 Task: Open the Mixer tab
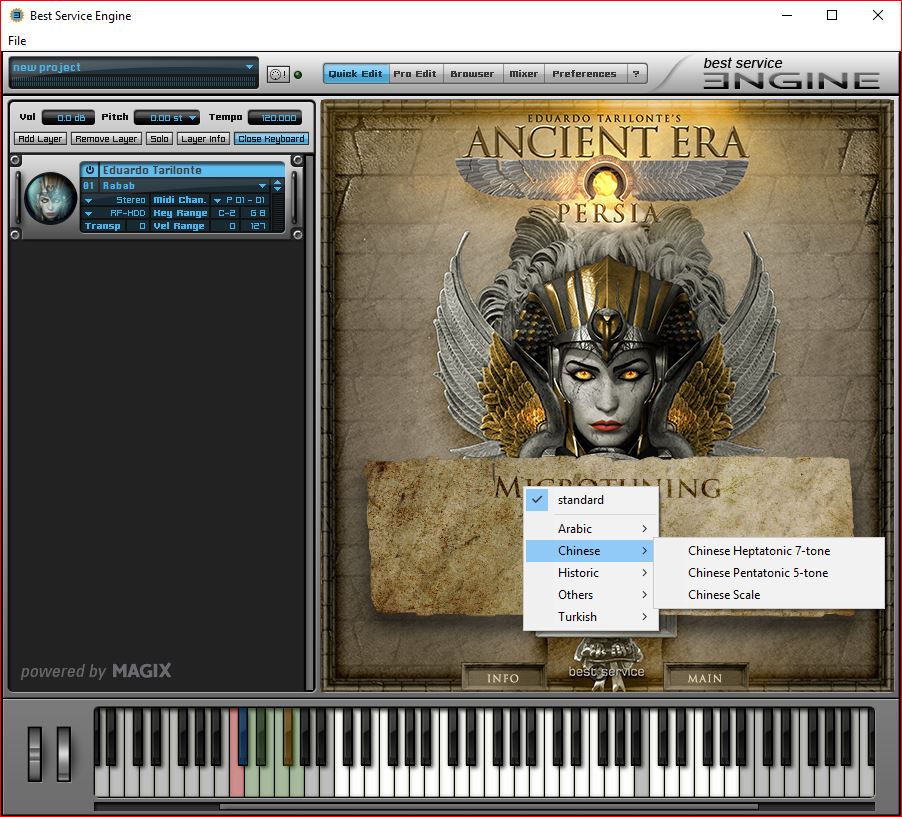523,74
